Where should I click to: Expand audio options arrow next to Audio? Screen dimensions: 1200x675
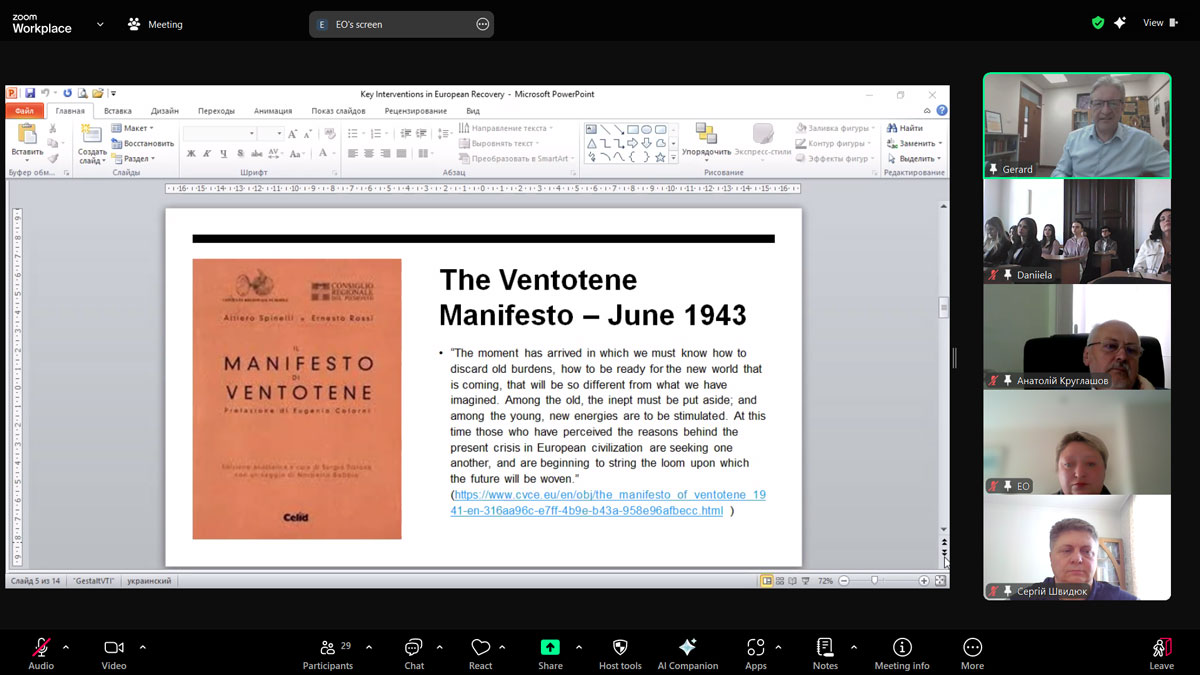click(66, 647)
